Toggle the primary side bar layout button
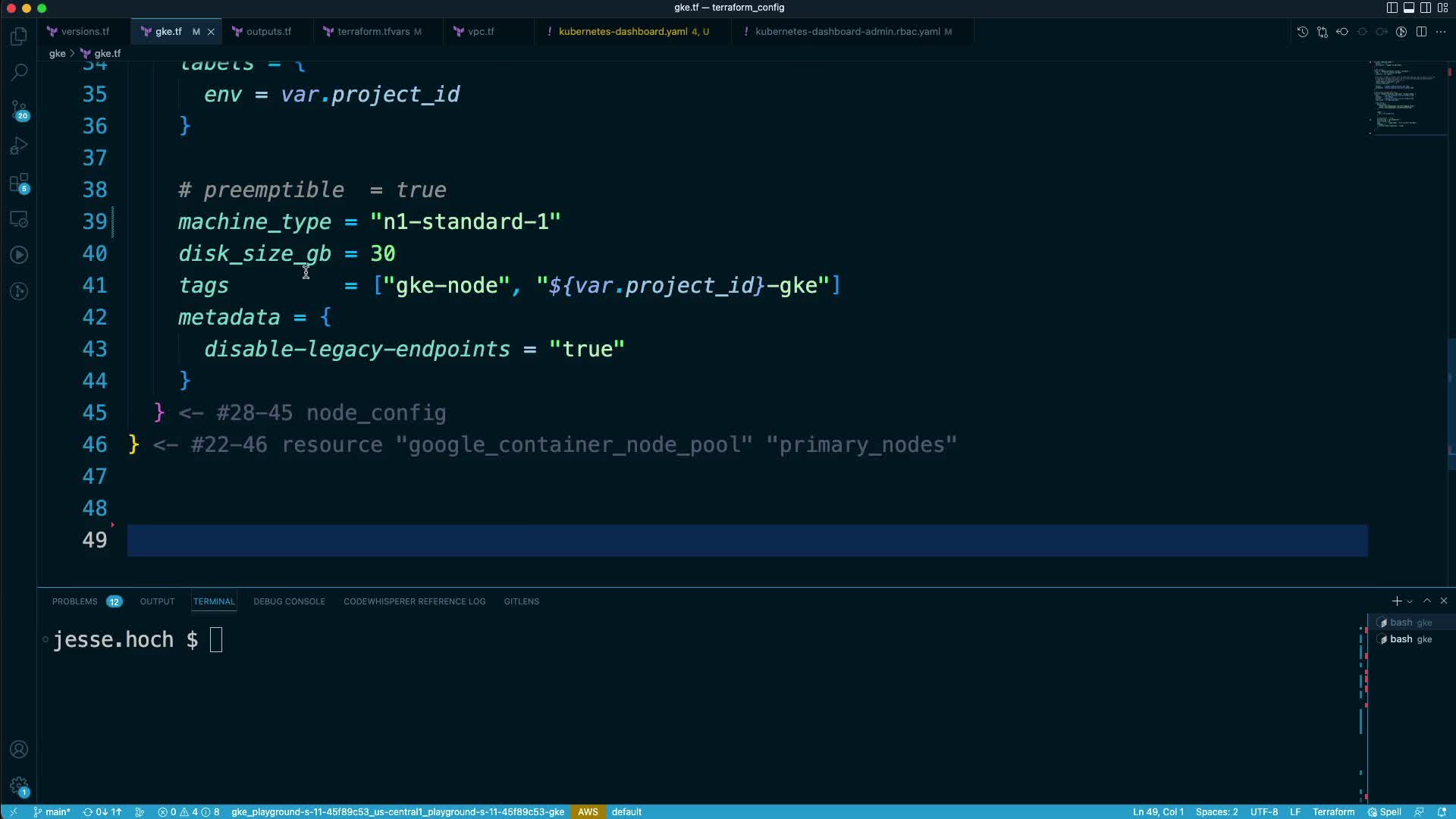Viewport: 1456px width, 819px height. (x=1392, y=8)
